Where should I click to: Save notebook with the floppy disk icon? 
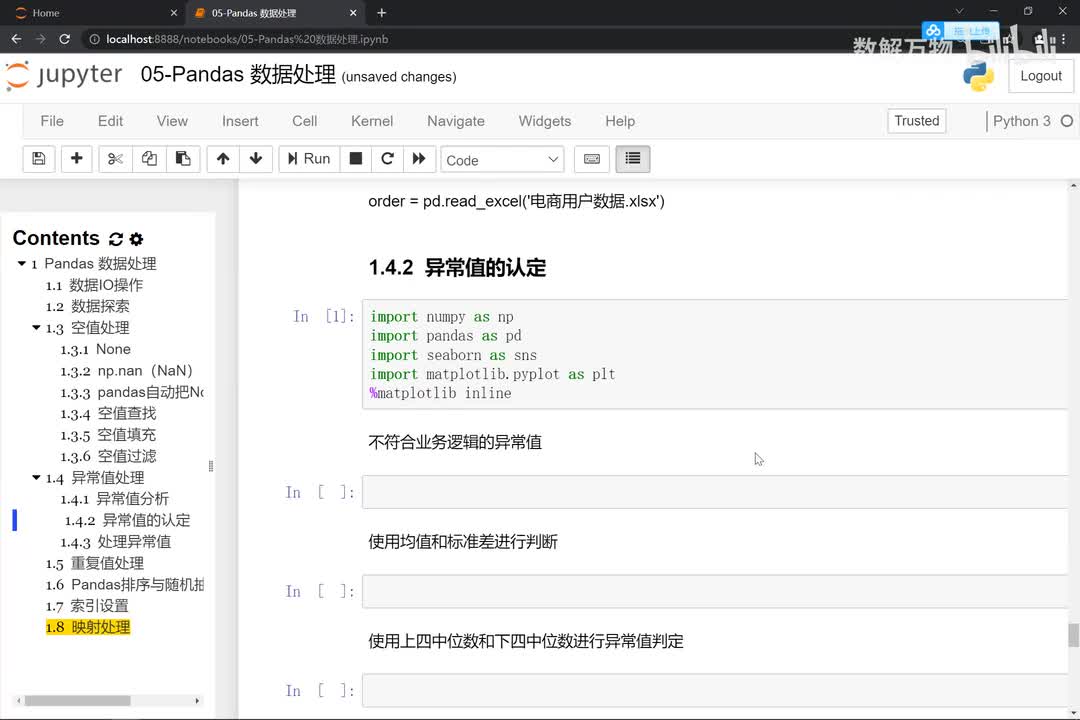click(39, 159)
